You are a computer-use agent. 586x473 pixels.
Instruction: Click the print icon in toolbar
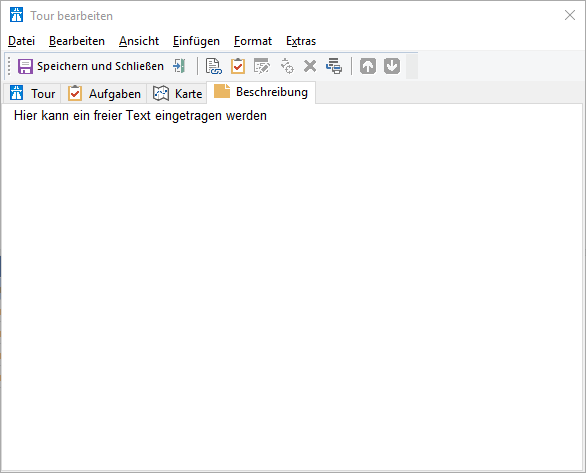pyautogui.click(x=334, y=66)
